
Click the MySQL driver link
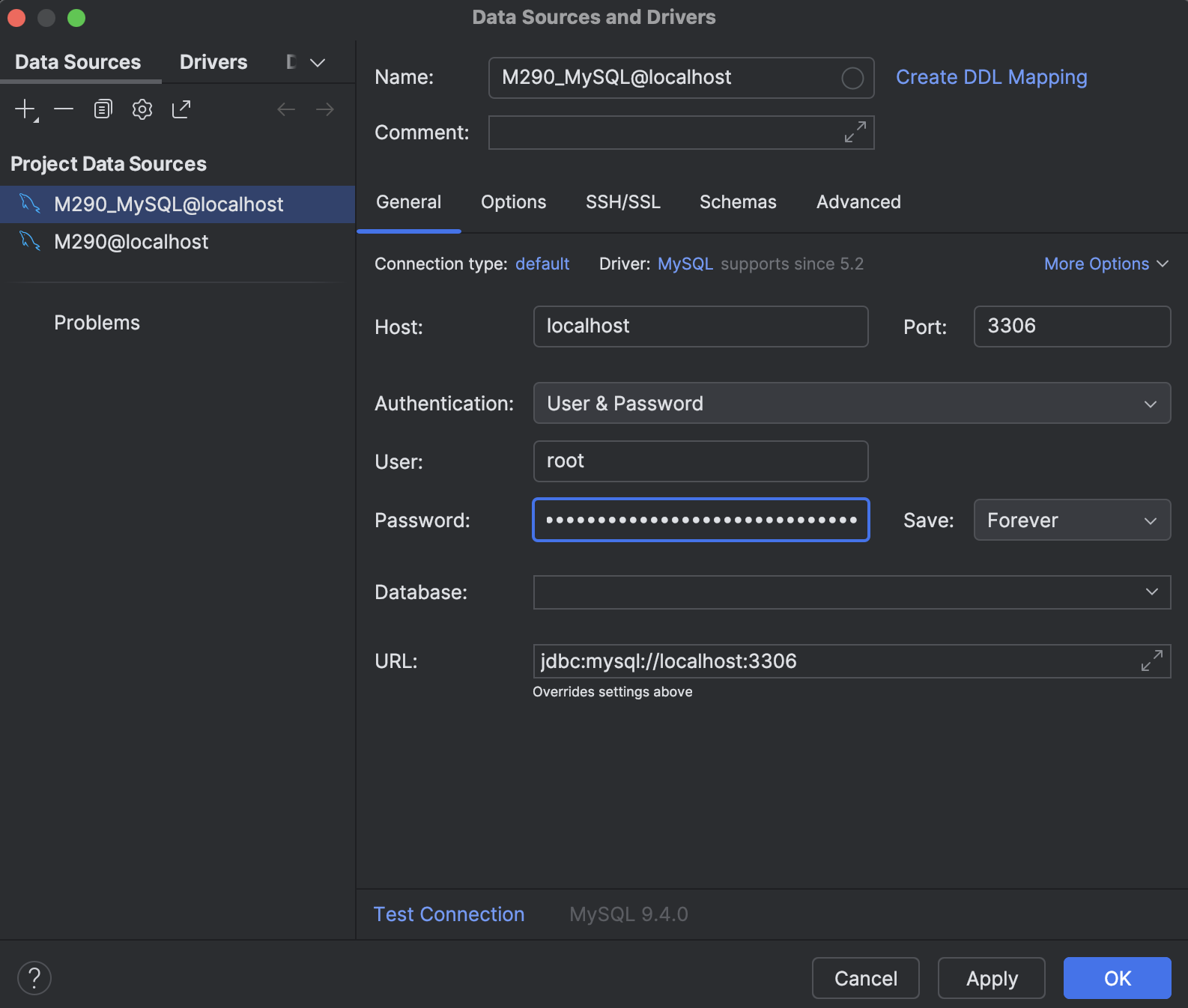point(685,264)
